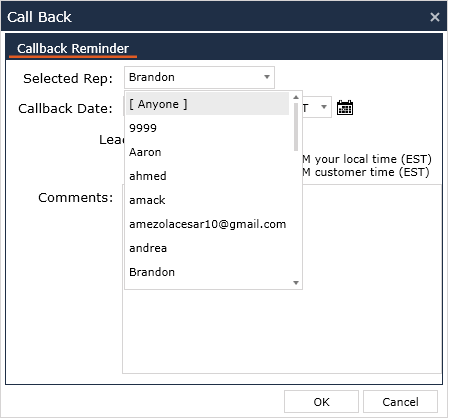
Task: Click the Selected Rep combo box field
Action: click(x=199, y=77)
